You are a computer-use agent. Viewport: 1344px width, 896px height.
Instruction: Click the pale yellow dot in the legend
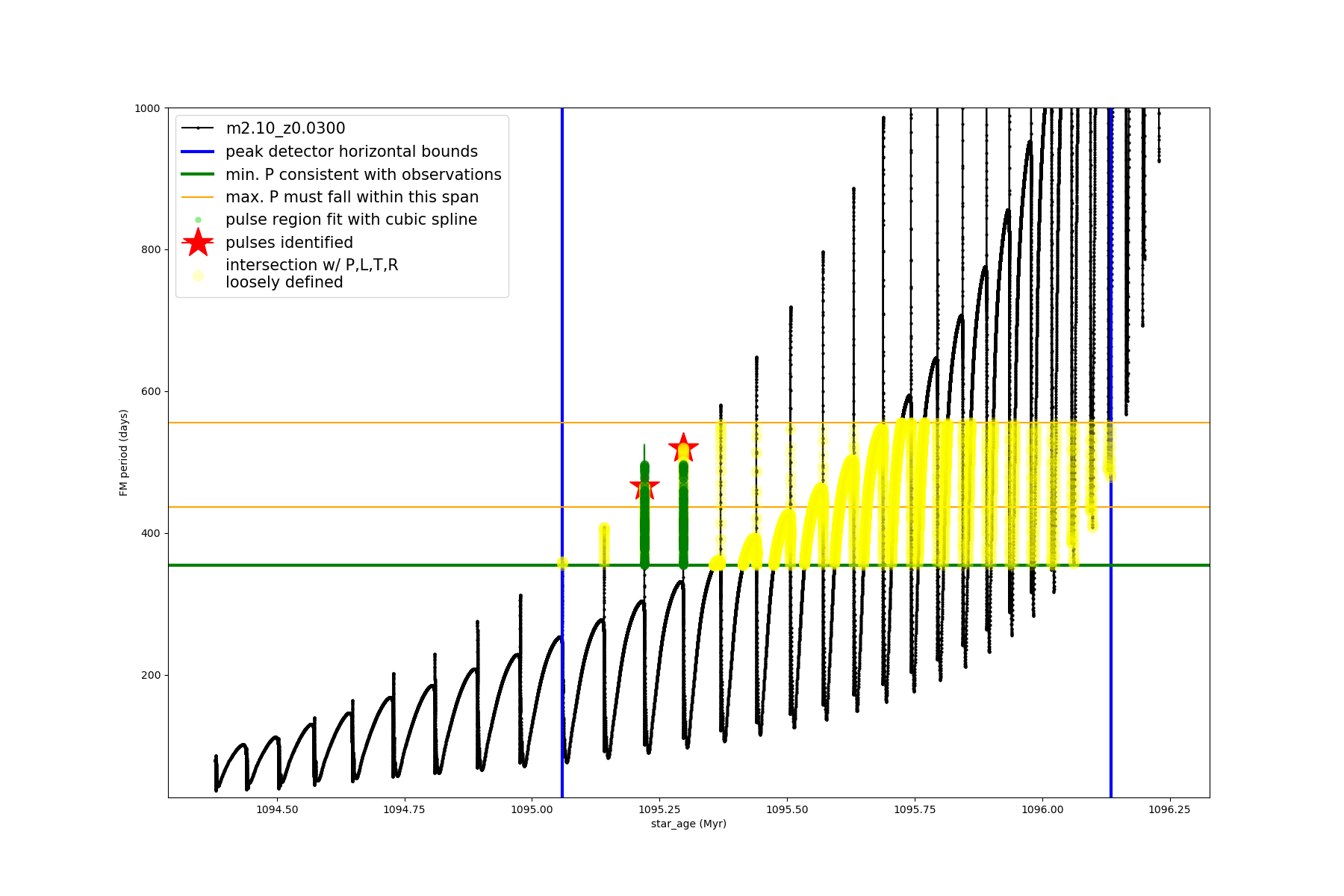198,276
